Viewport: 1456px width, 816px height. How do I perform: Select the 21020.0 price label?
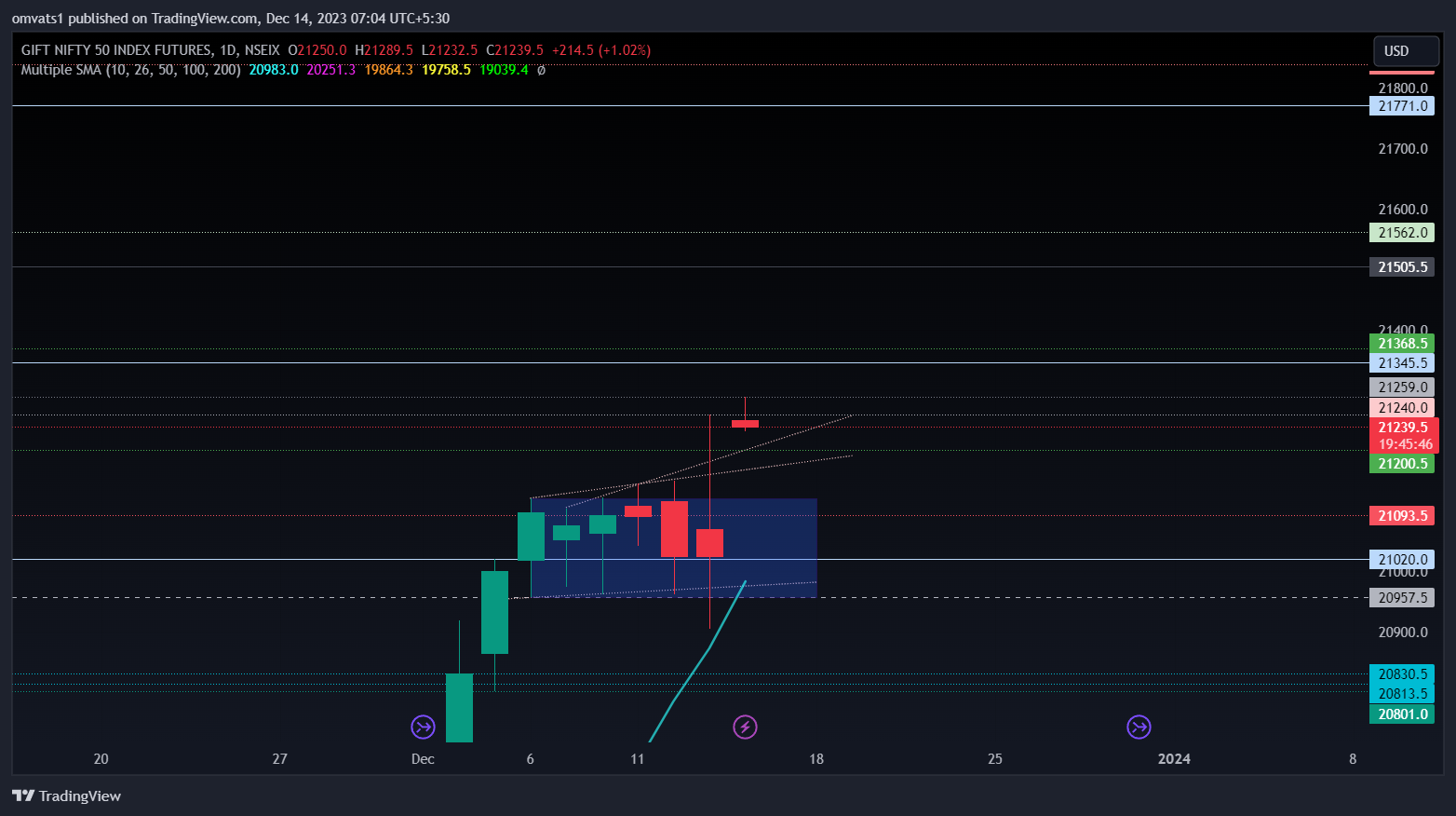[x=1402, y=560]
